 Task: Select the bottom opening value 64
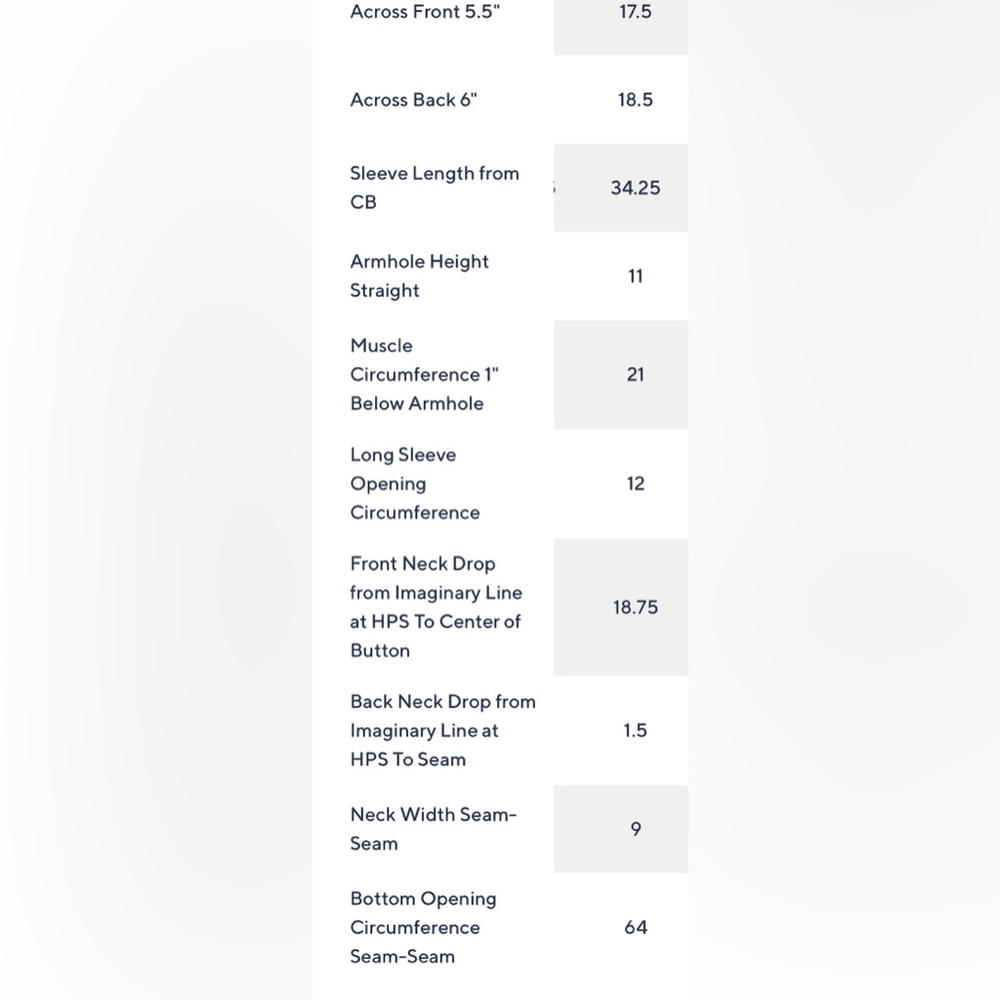point(635,927)
